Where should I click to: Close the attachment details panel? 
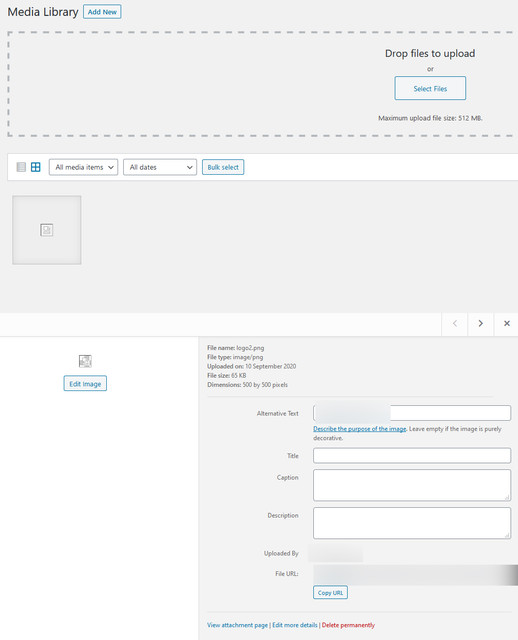[x=507, y=323]
